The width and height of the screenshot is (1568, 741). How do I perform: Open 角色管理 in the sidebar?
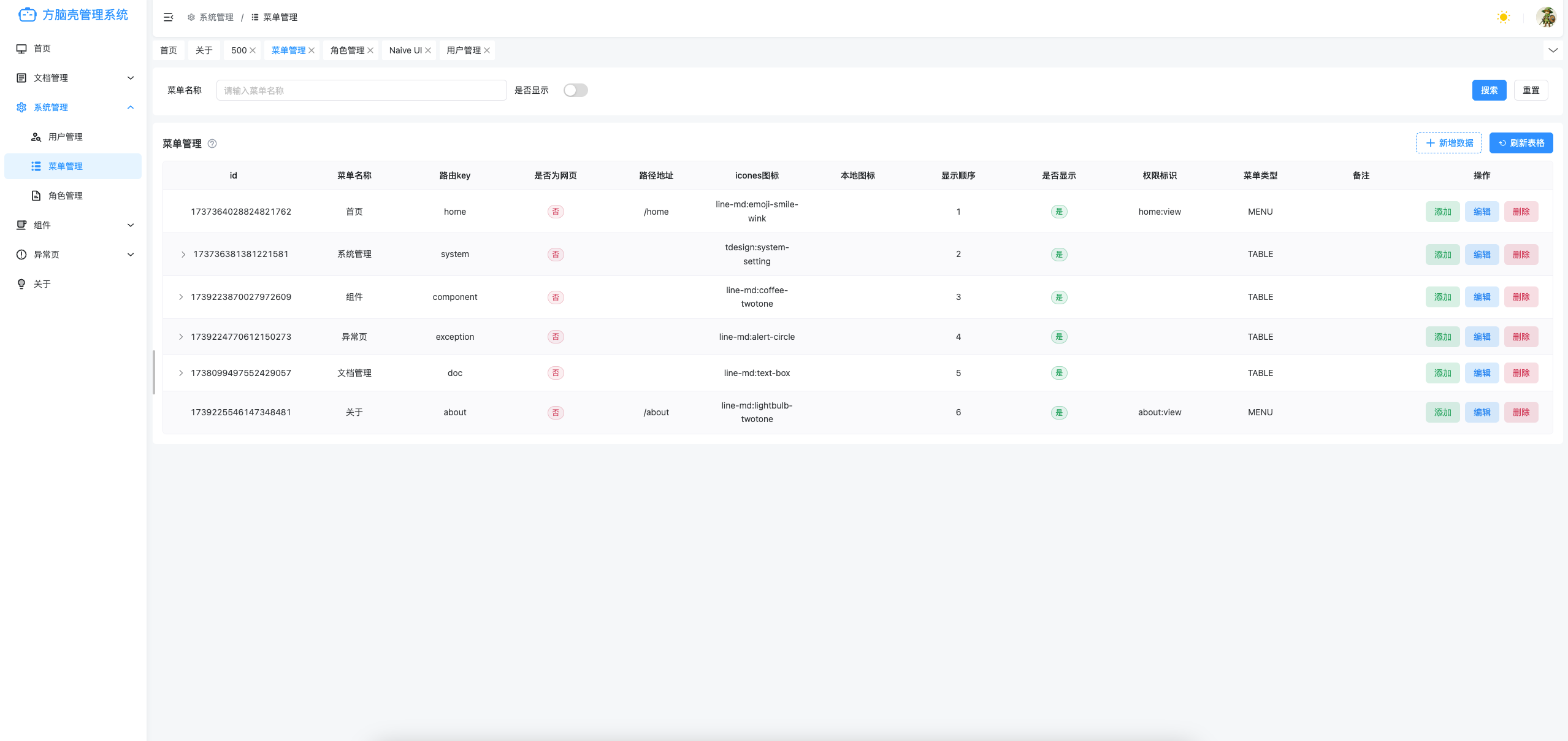click(x=66, y=196)
